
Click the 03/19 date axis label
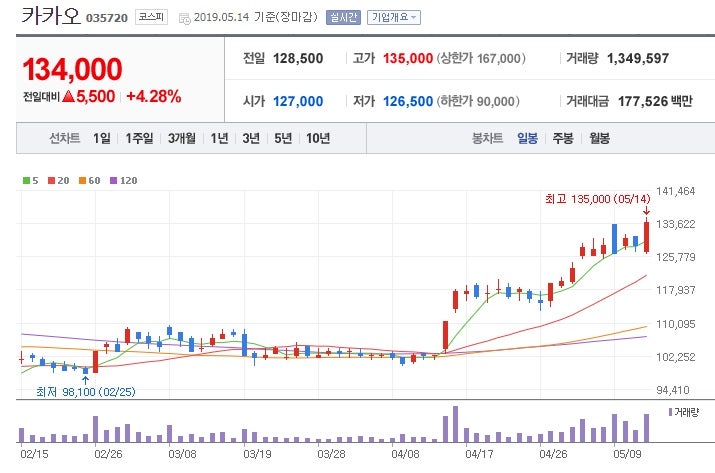(x=257, y=454)
